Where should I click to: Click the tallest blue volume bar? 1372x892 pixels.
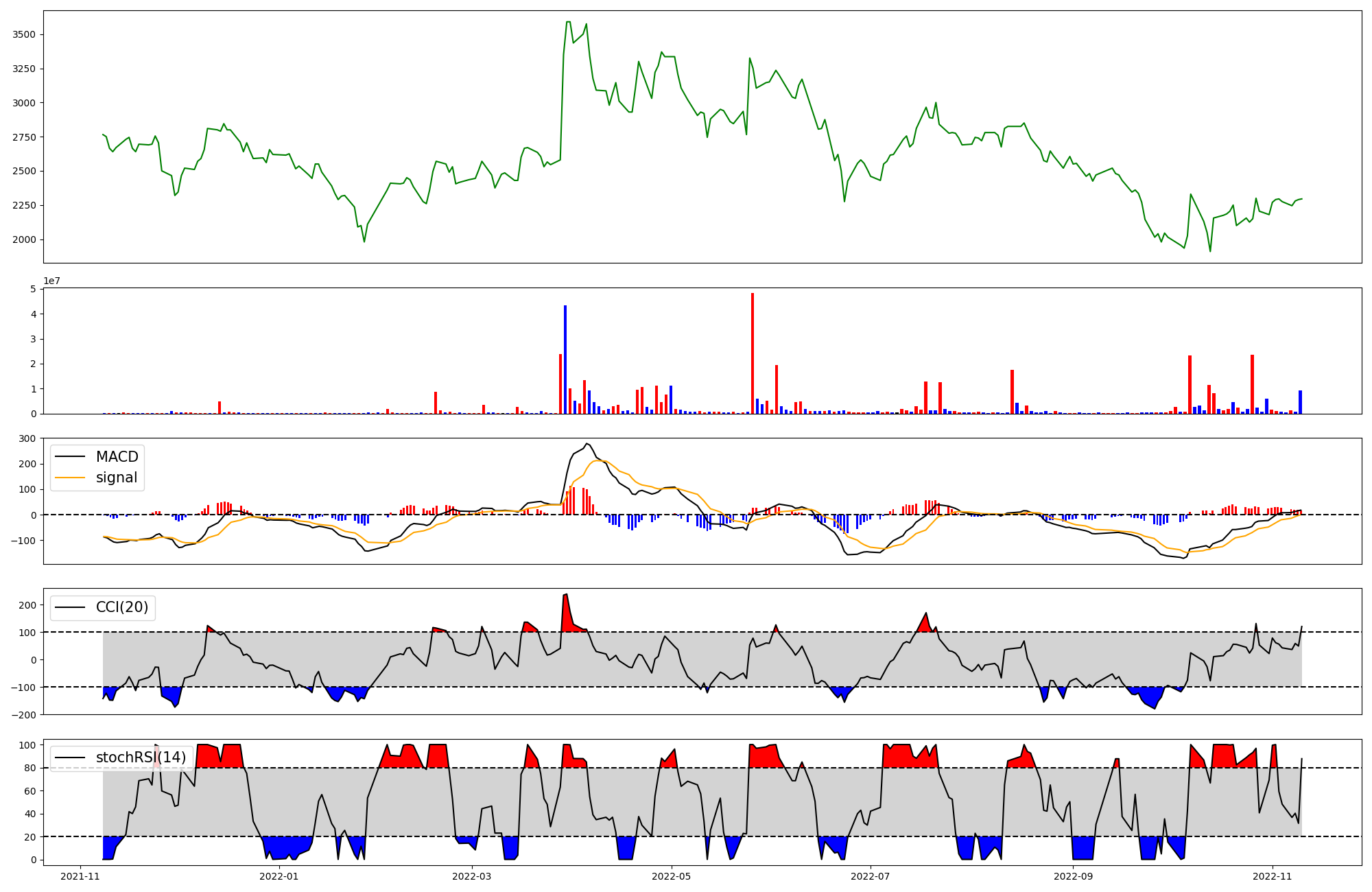[565, 360]
